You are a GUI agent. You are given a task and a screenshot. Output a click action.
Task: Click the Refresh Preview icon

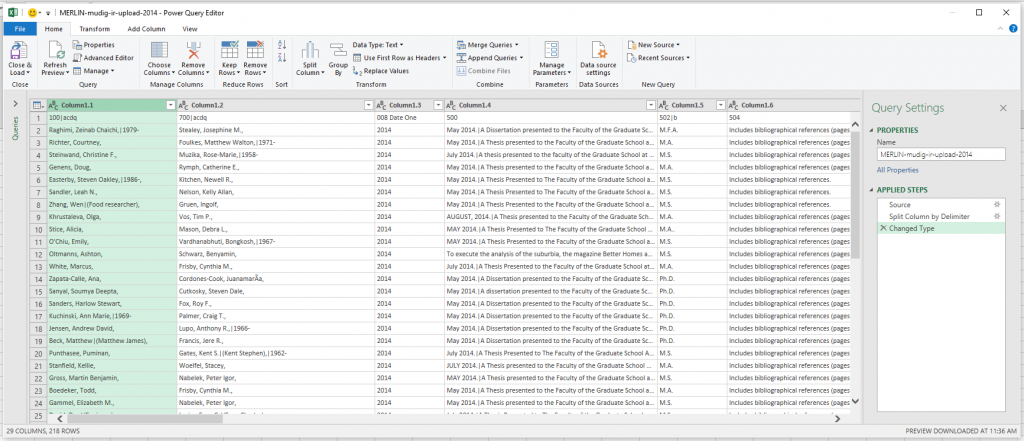coord(55,52)
